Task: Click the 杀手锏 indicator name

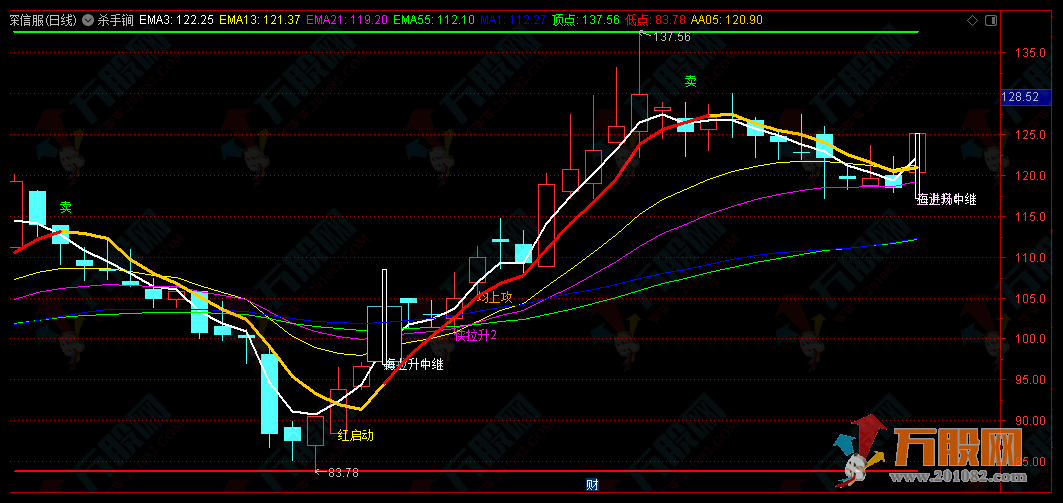Action: 115,20
